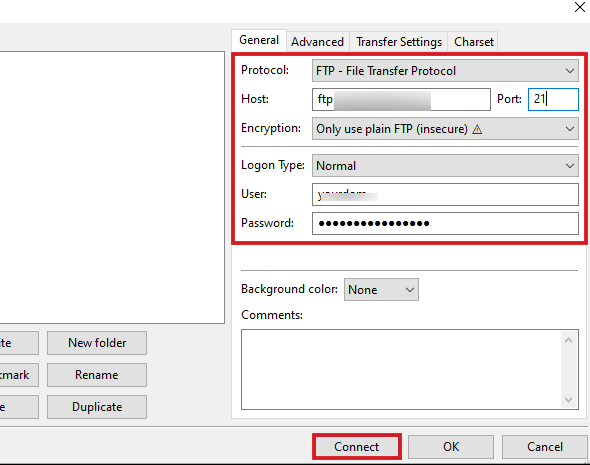Viewport: 590px width, 465px height.
Task: Close the Site Manager dialog window
Action: tap(579, 7)
